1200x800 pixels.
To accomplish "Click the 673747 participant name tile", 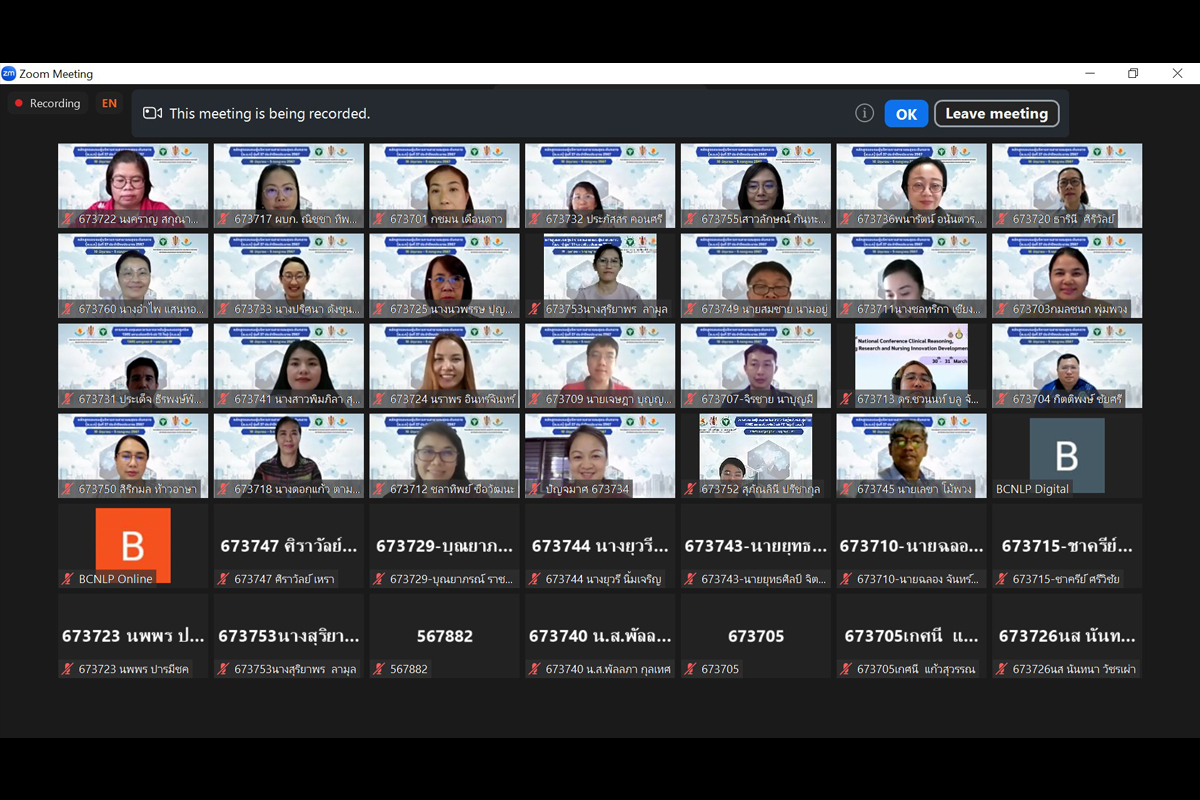I will pos(288,546).
